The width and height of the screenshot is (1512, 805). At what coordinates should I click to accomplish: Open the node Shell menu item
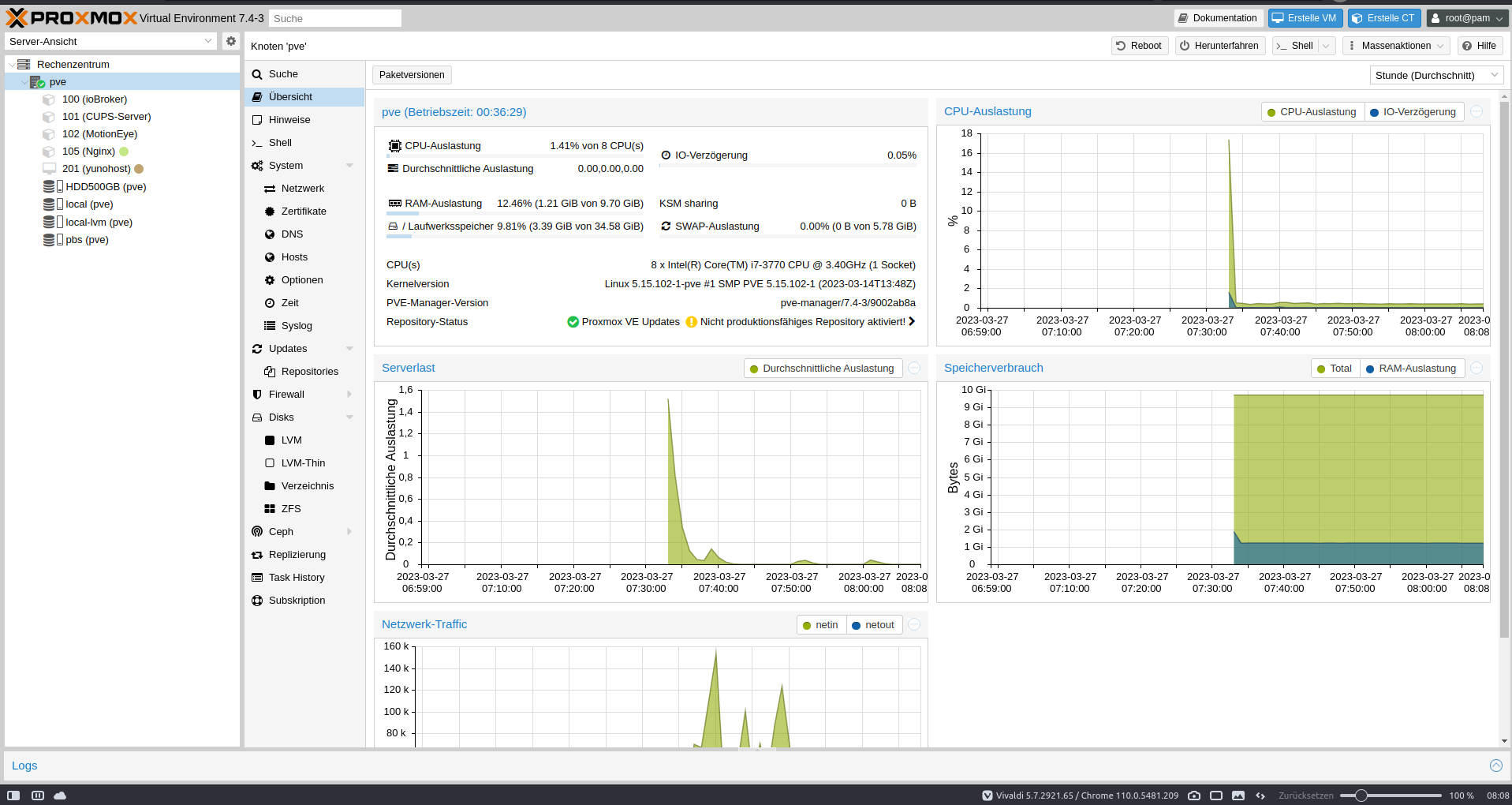[304, 143]
